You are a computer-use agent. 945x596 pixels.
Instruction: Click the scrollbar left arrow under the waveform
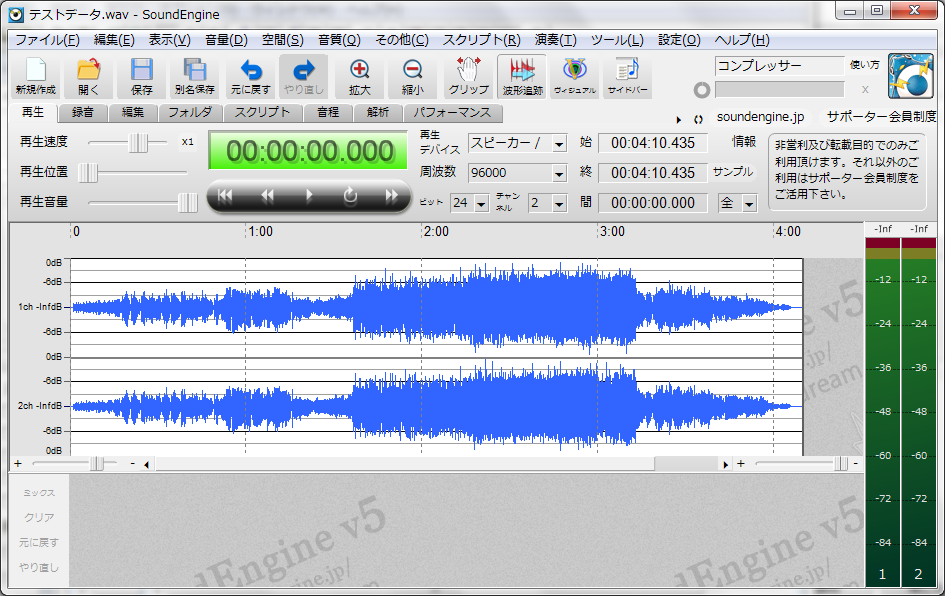[x=146, y=465]
